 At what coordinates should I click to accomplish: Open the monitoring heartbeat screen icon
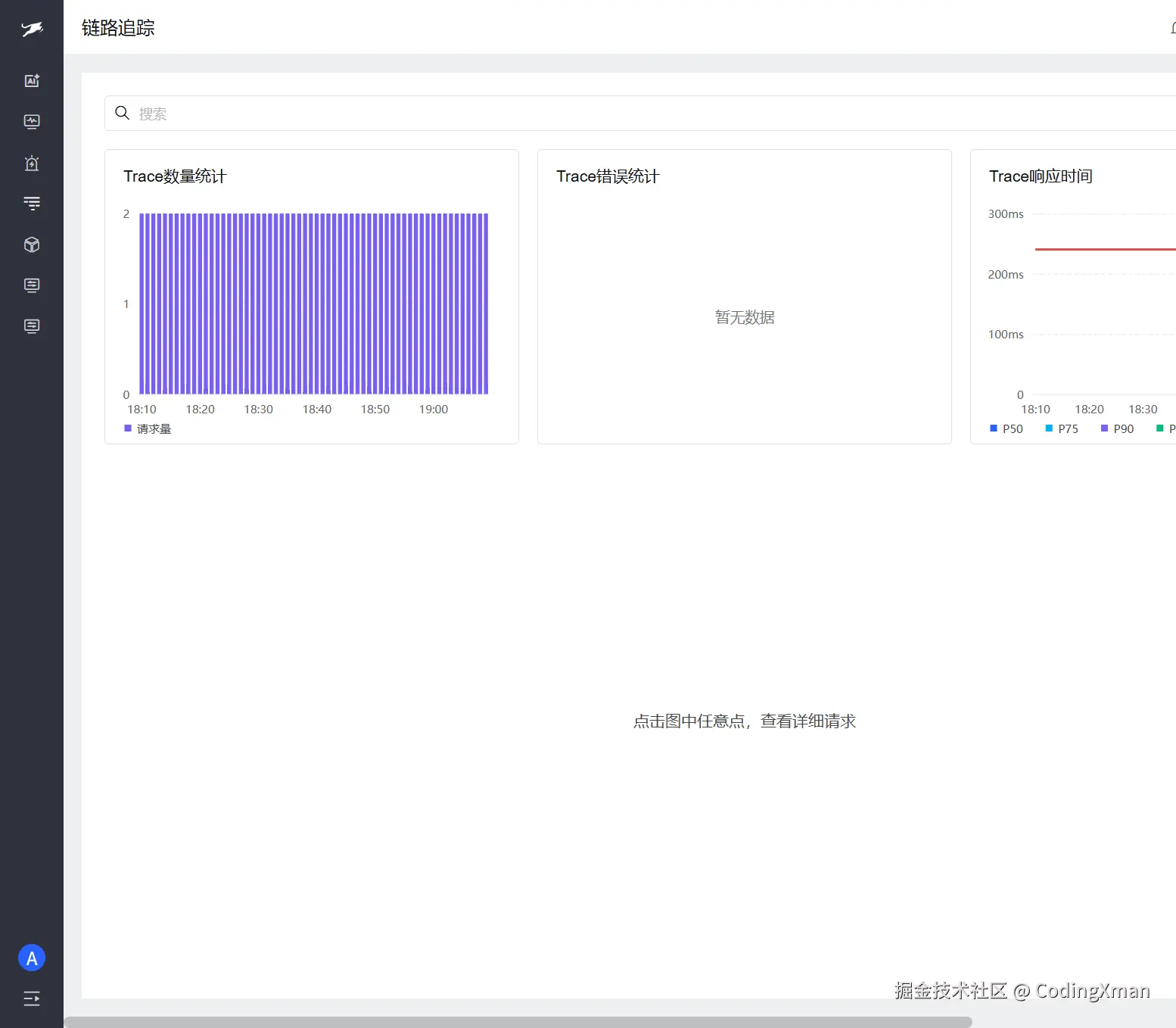[x=32, y=122]
